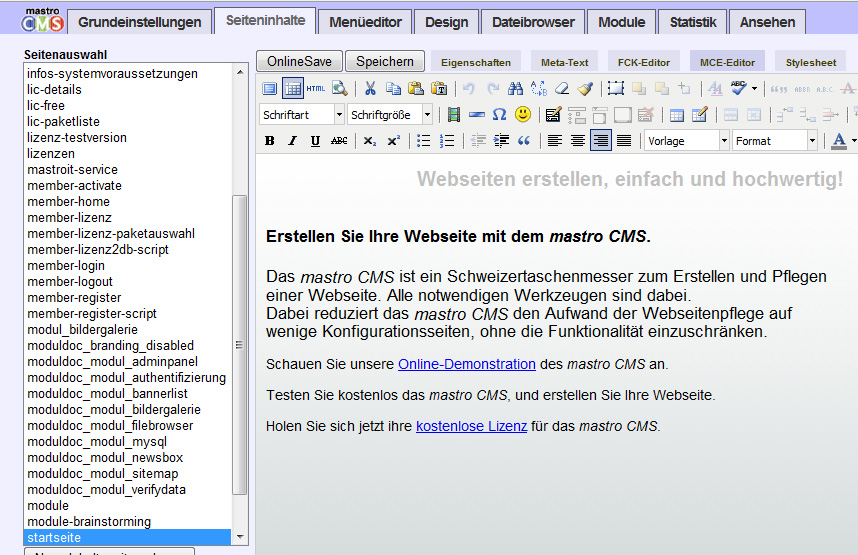Open the Menüeditor tab

tap(365, 22)
